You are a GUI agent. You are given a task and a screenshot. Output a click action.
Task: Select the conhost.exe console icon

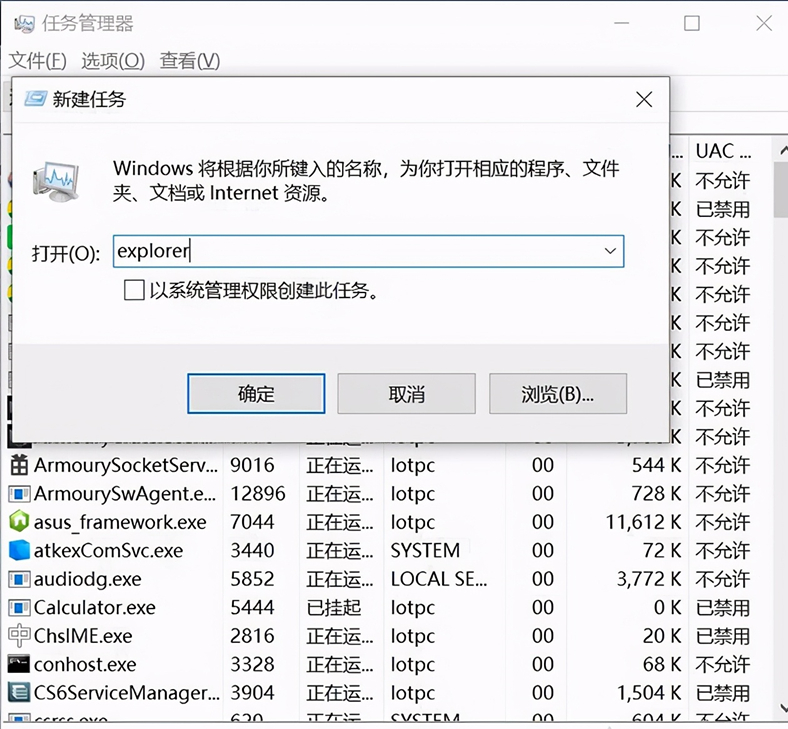pos(19,664)
